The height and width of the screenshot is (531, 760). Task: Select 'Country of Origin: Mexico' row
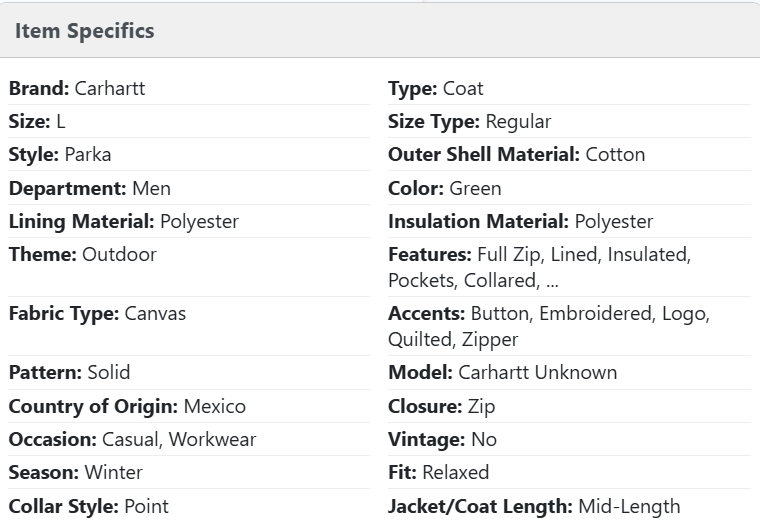coord(190,406)
